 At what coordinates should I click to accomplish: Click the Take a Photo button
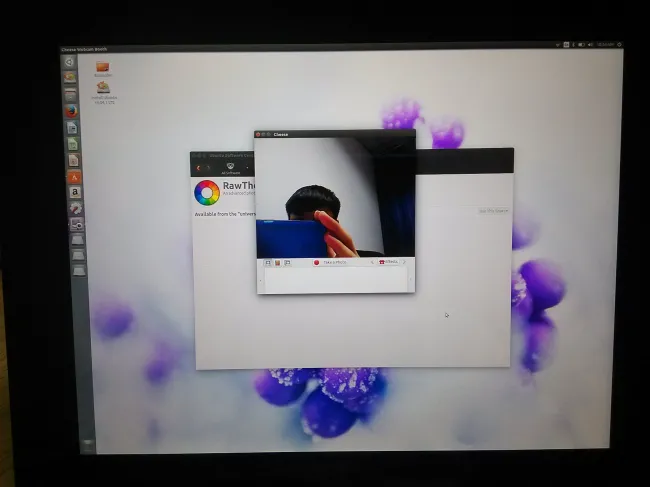(331, 262)
